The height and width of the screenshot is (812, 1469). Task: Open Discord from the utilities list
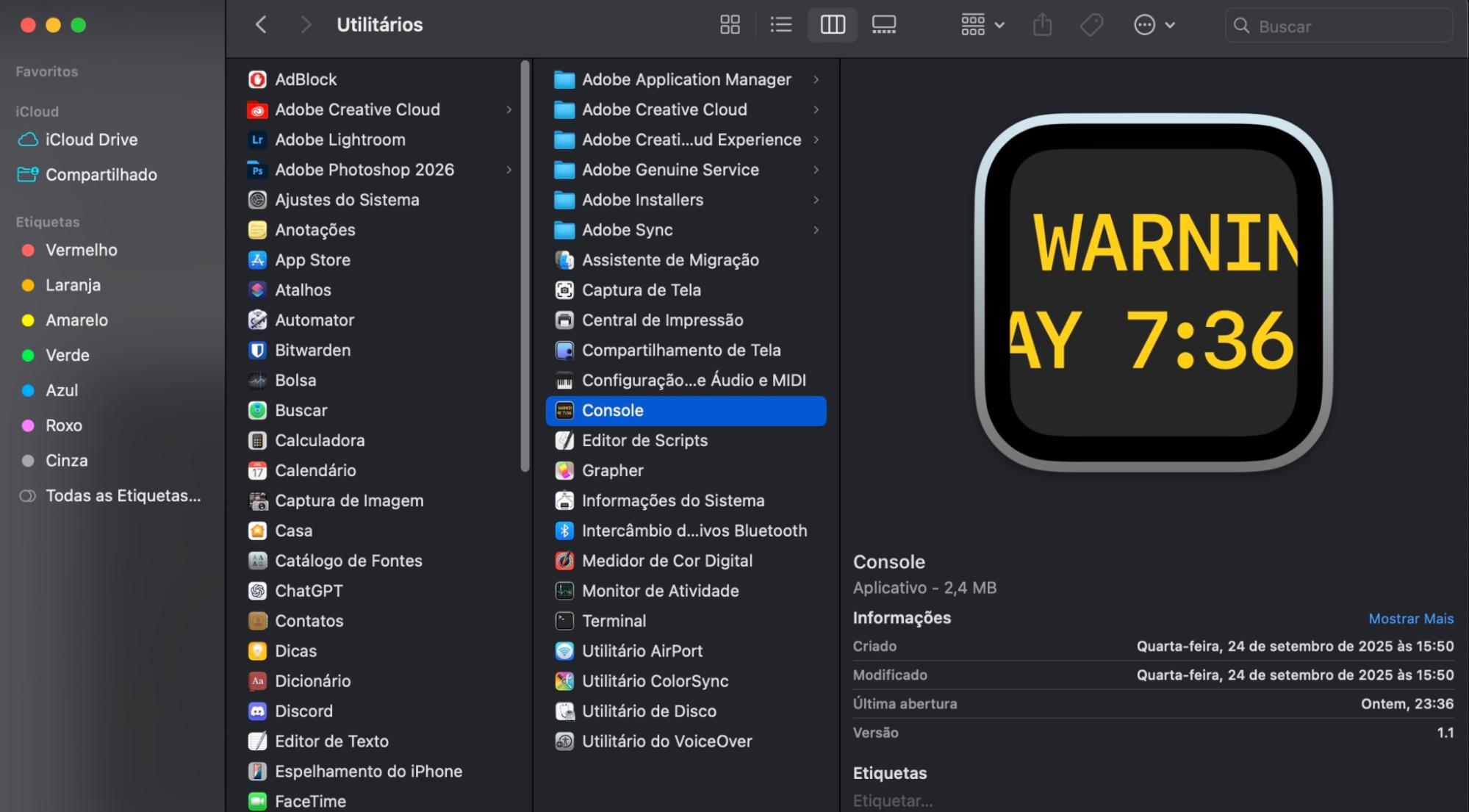tap(304, 711)
